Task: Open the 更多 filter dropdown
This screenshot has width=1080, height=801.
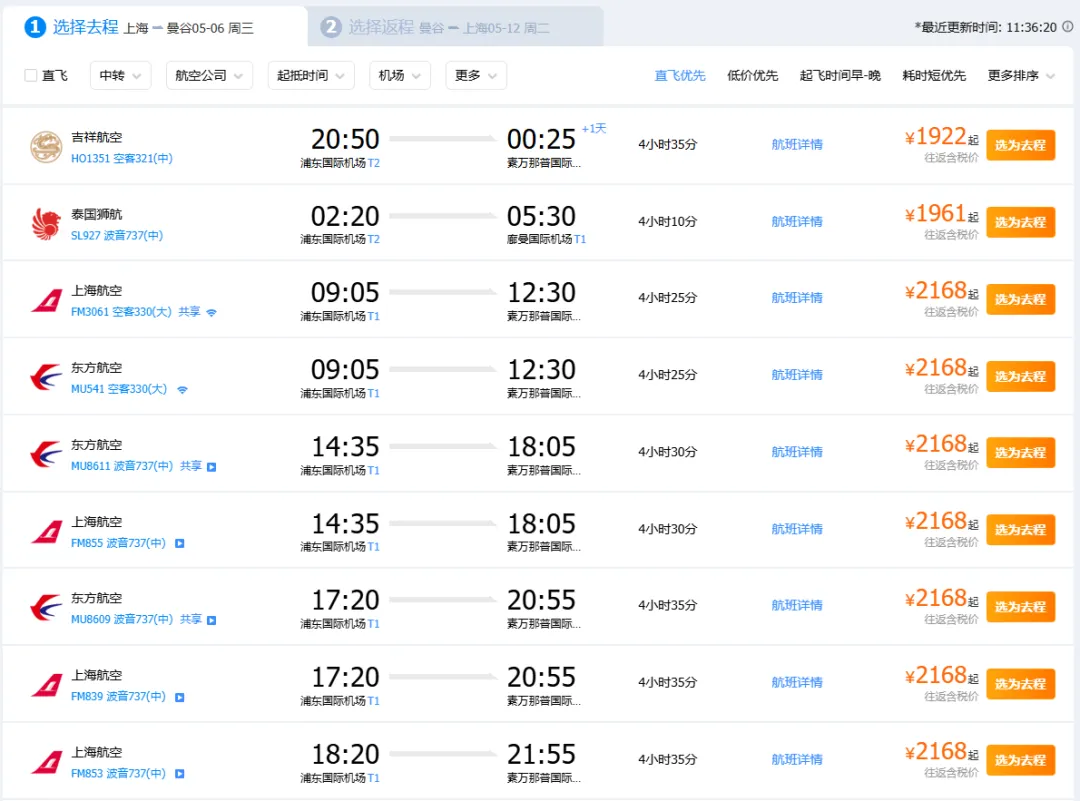Action: (476, 76)
